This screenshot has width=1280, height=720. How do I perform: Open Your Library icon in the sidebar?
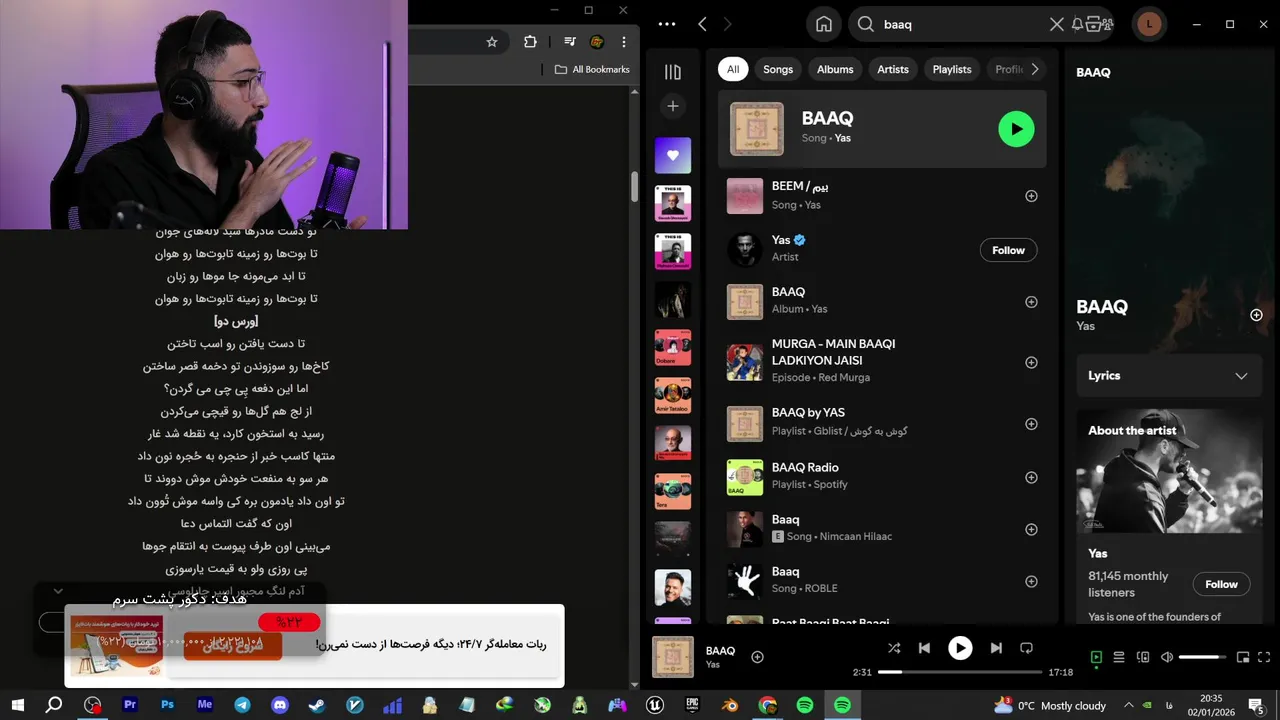coord(673,72)
